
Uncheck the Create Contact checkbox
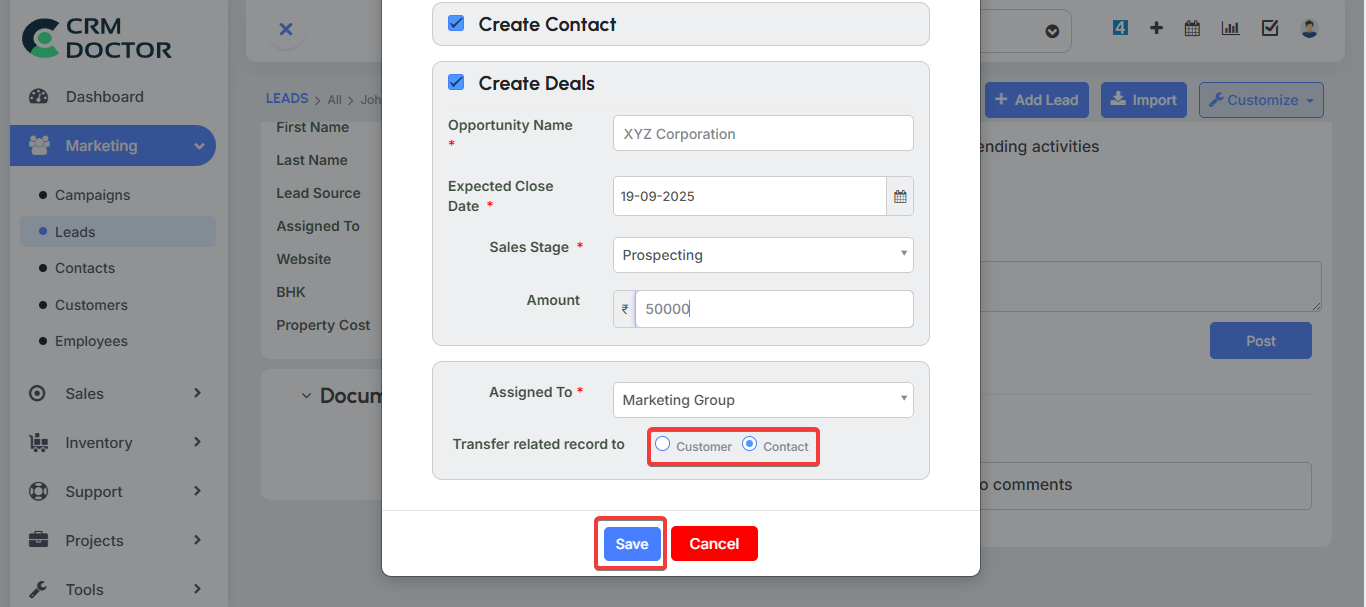coord(456,23)
